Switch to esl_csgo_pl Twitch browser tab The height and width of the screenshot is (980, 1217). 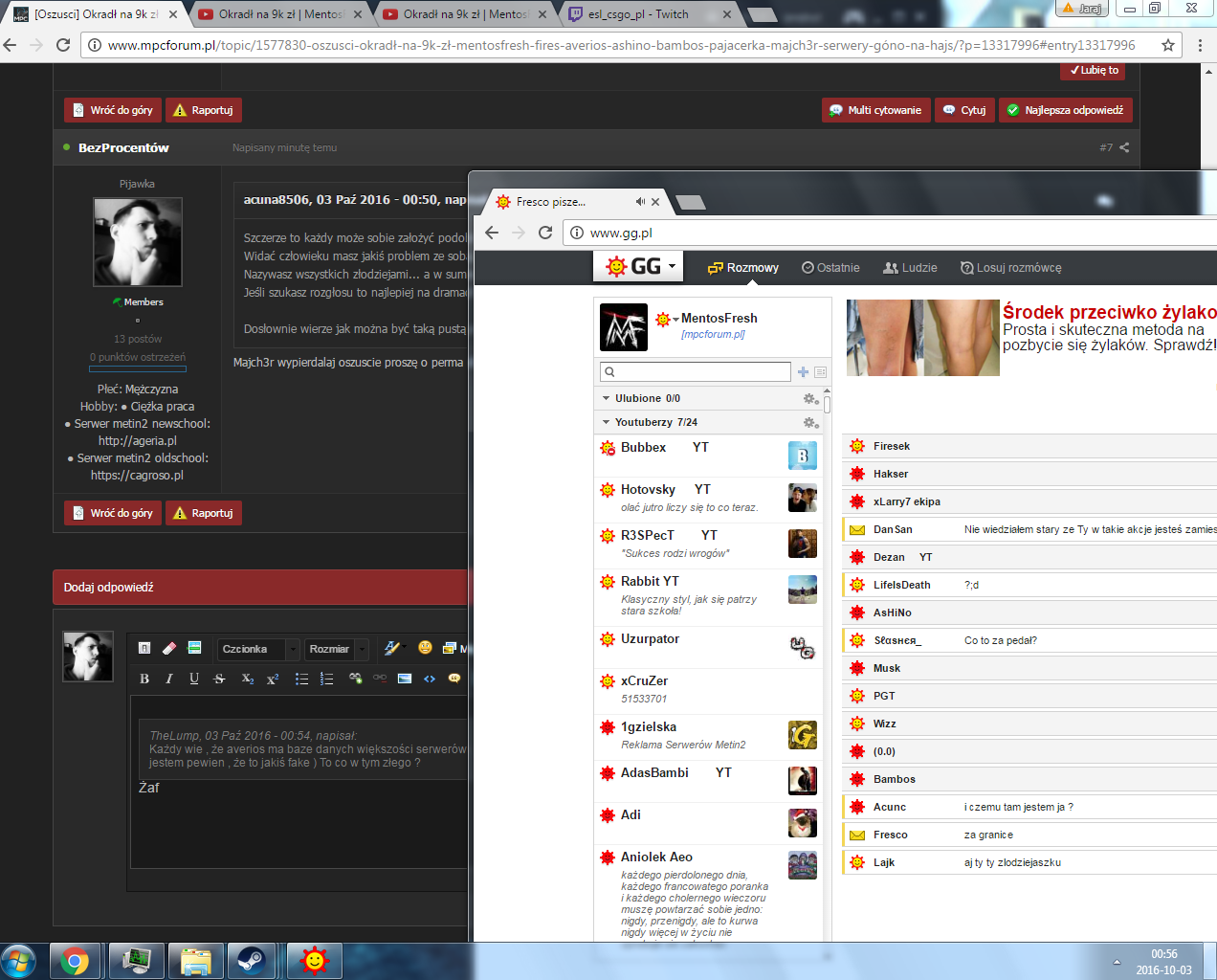(649, 14)
